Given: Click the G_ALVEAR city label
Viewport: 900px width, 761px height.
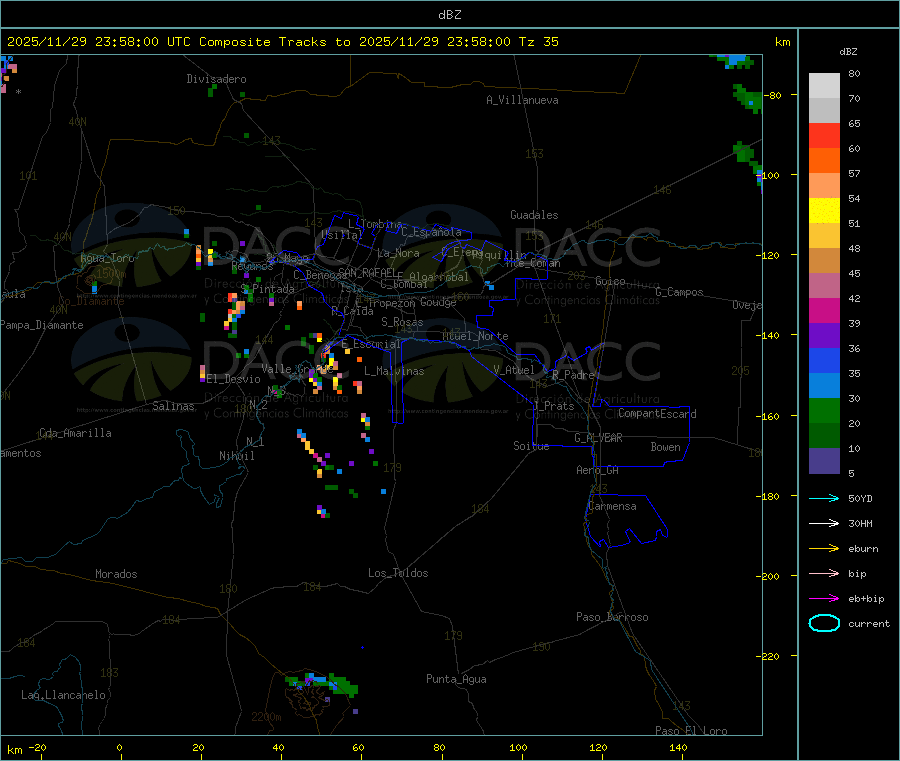Looking at the screenshot, I should [598, 438].
